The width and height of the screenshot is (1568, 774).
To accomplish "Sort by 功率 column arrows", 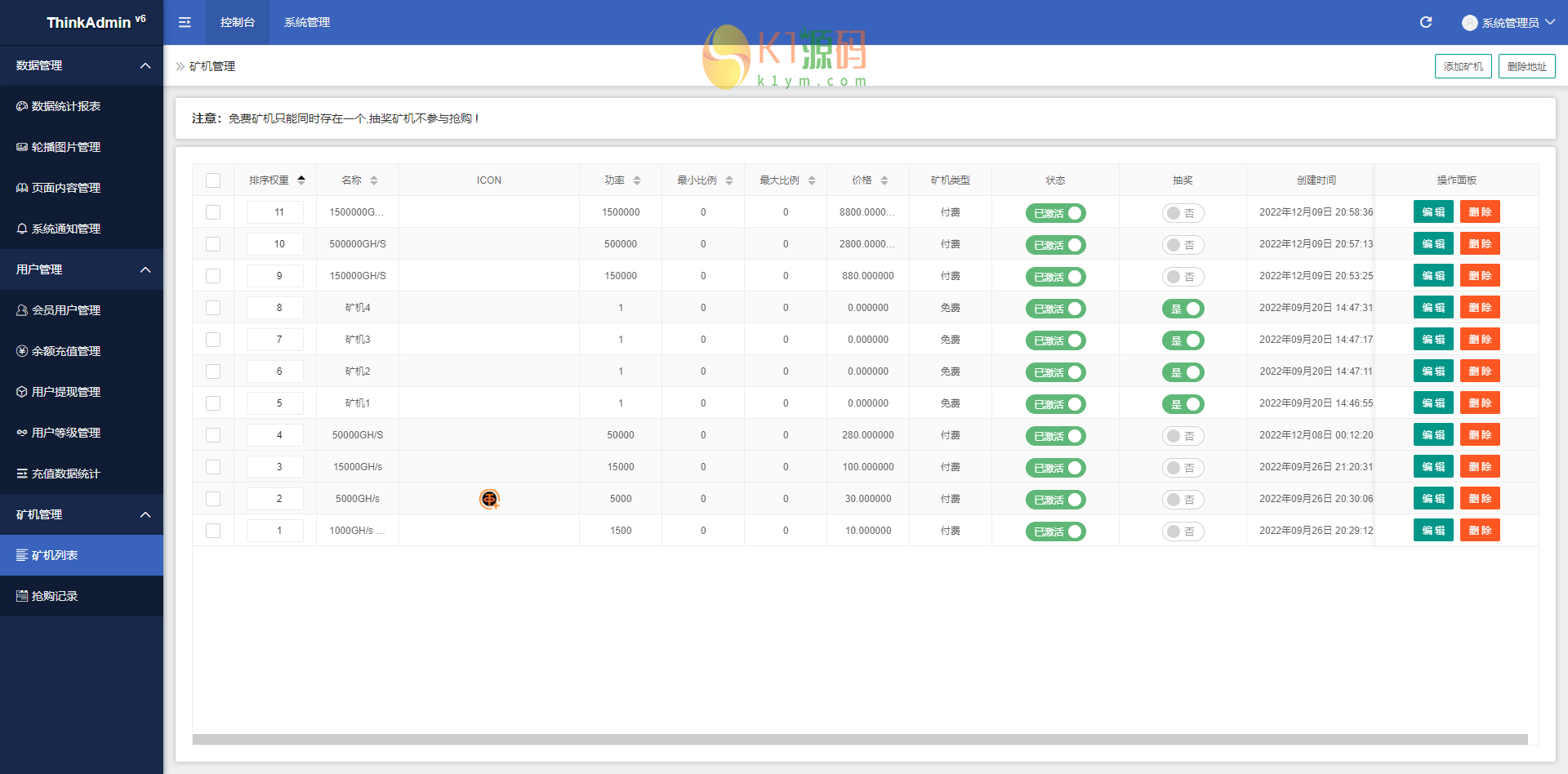I will pyautogui.click(x=637, y=180).
